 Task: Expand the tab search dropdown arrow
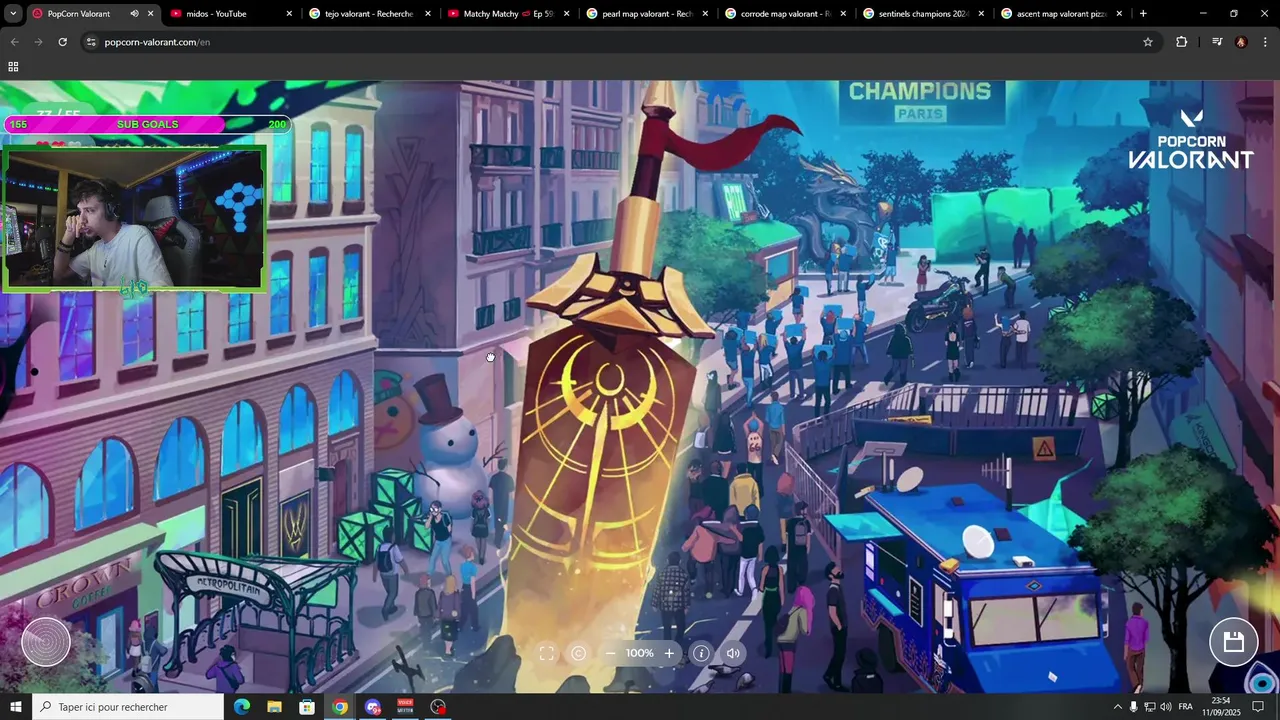coord(13,14)
